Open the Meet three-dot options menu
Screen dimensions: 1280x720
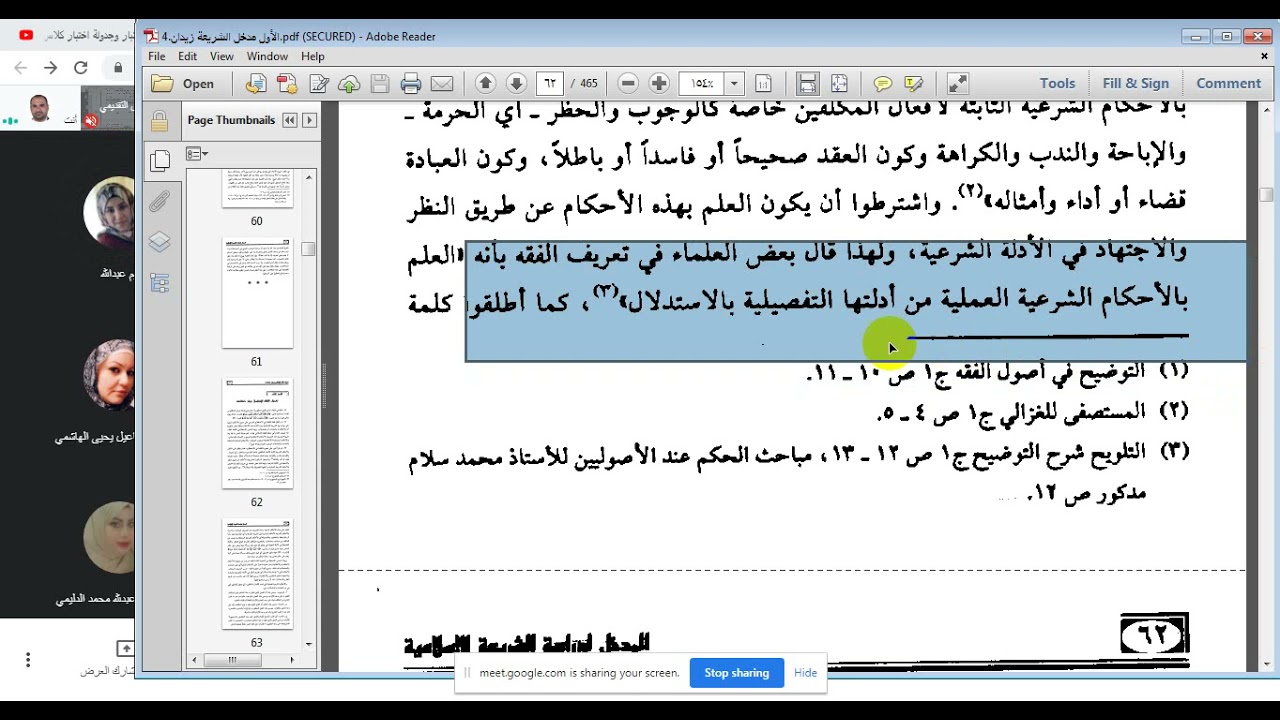click(28, 659)
